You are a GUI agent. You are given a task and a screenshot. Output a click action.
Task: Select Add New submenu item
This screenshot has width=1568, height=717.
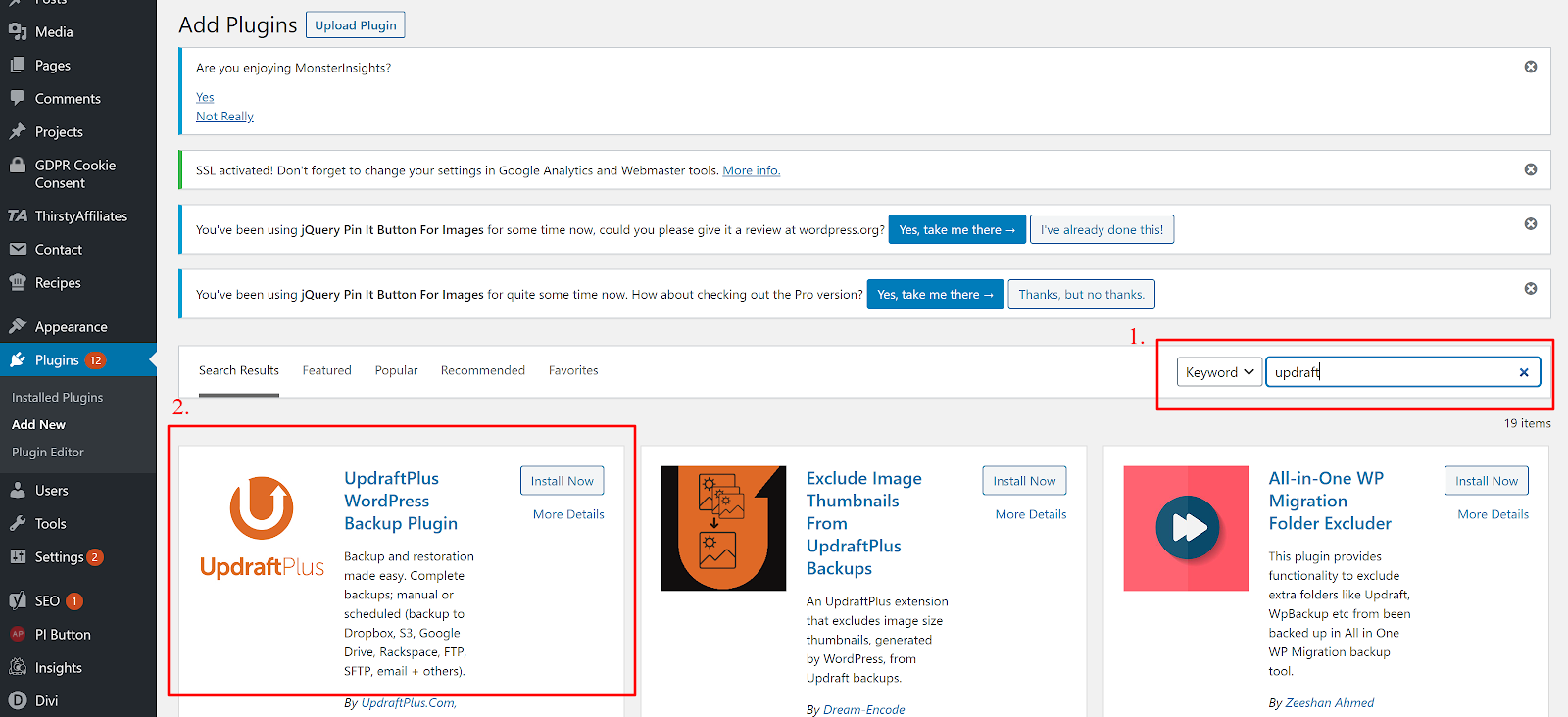[x=38, y=425]
